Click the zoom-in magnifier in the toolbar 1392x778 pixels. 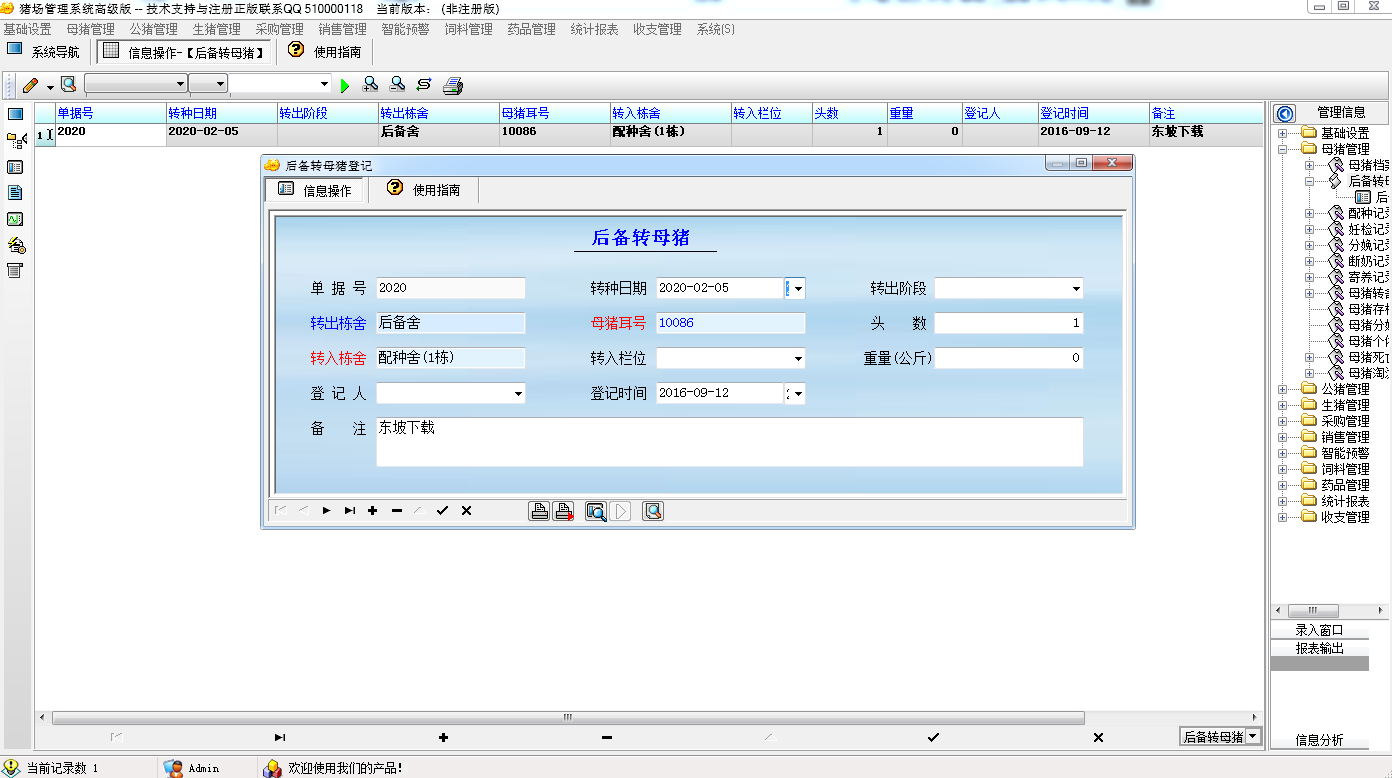(x=370, y=85)
